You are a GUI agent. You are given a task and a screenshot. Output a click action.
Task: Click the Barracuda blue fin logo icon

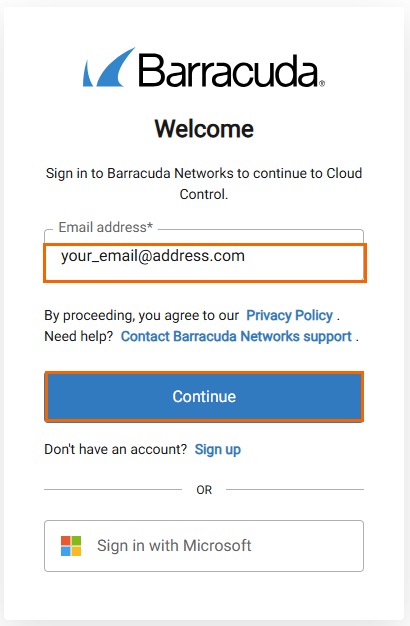(x=109, y=67)
